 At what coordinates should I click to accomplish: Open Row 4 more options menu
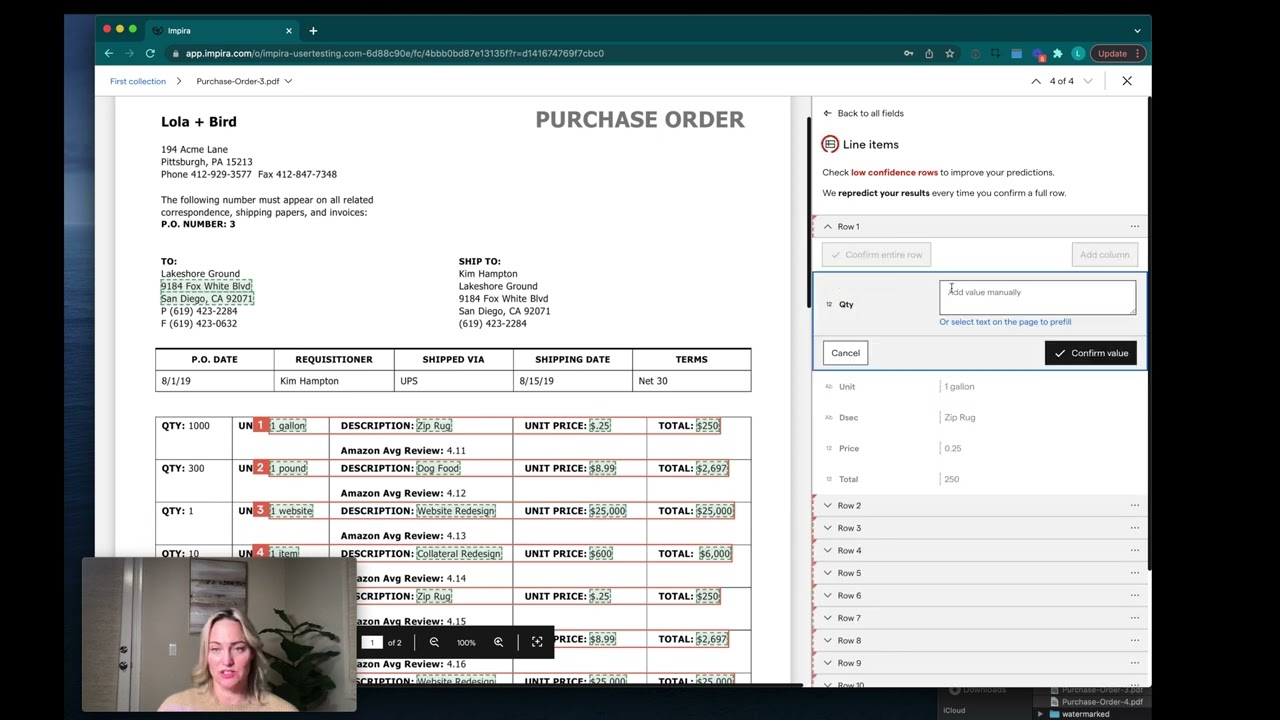1134,550
